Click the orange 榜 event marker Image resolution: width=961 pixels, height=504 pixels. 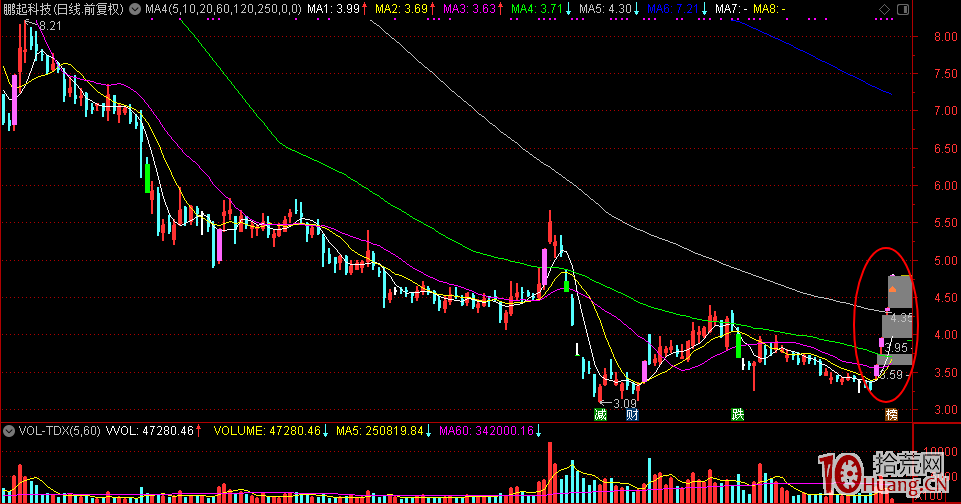click(892, 414)
